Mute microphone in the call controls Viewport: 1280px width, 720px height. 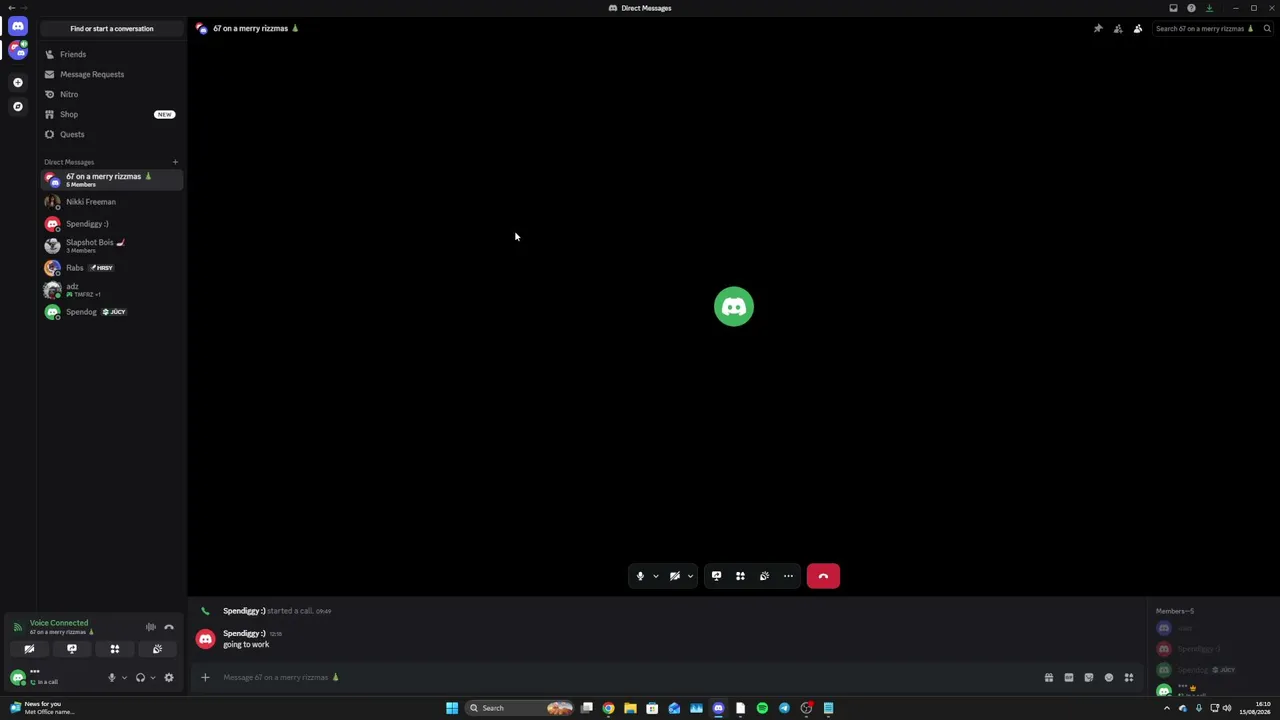coord(640,576)
